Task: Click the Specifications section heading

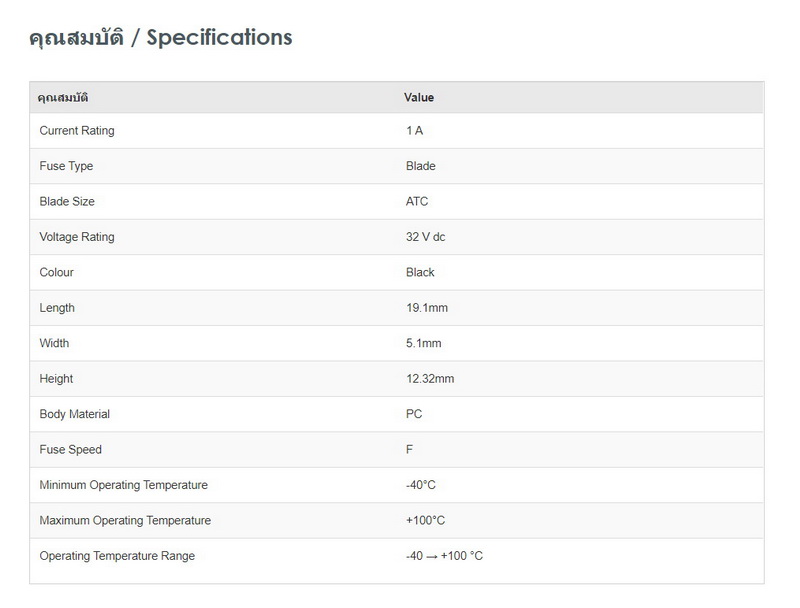Action: click(161, 38)
